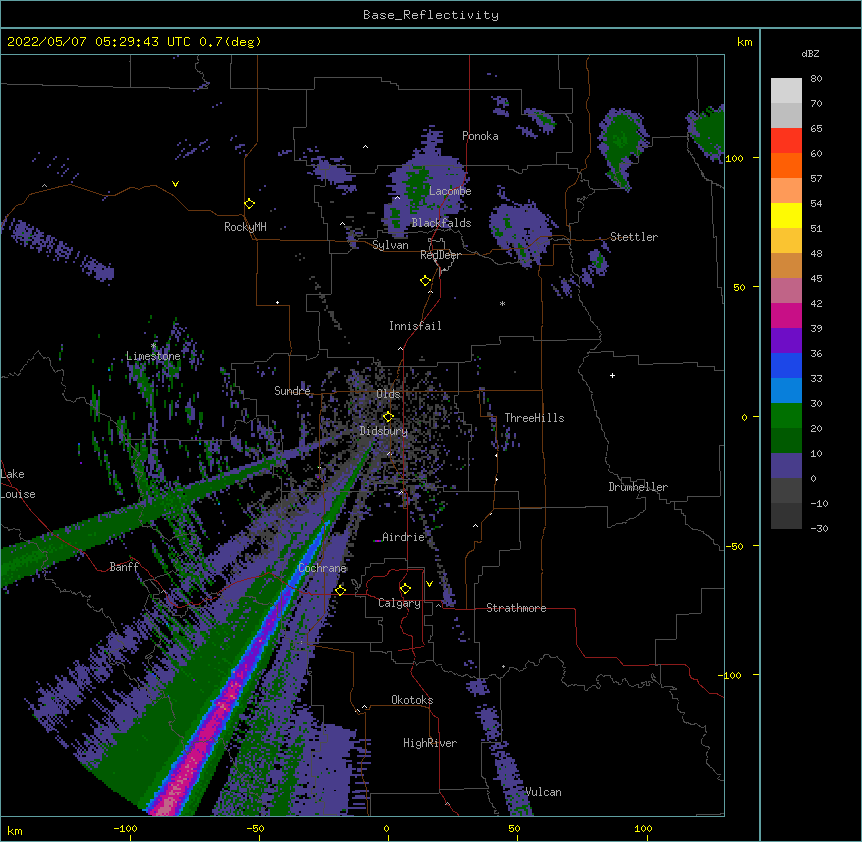Click the Sylvan label
Screen dimensions: 862x842
[390, 245]
